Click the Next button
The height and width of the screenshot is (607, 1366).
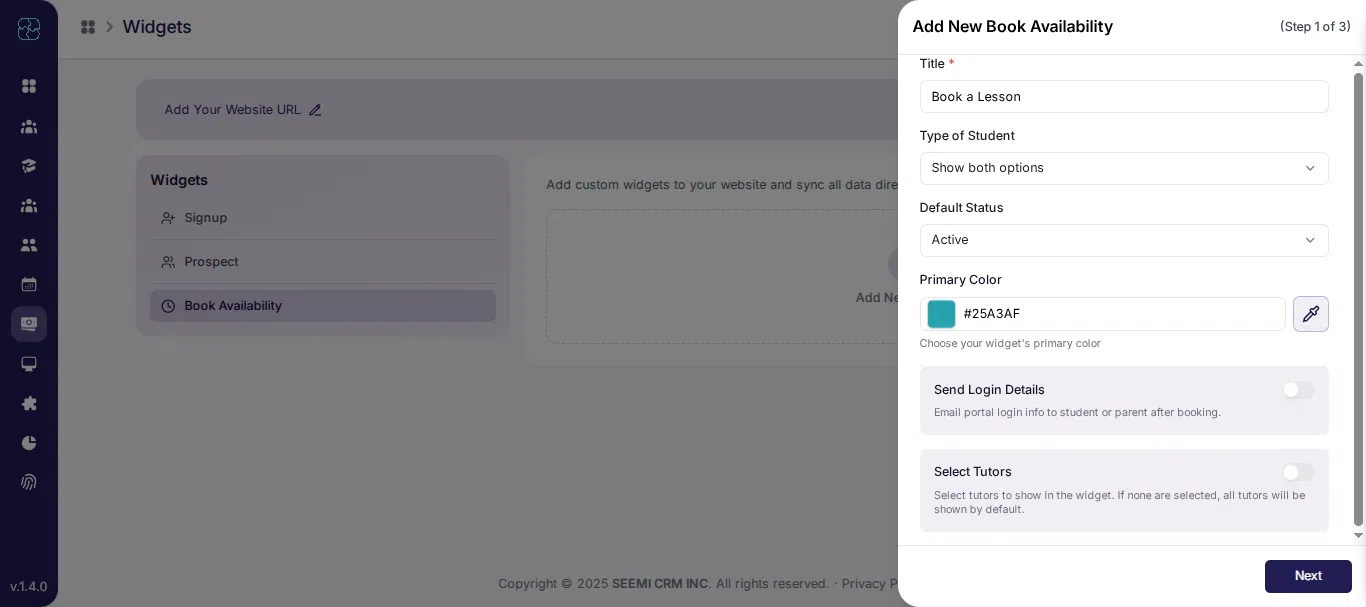tap(1308, 576)
